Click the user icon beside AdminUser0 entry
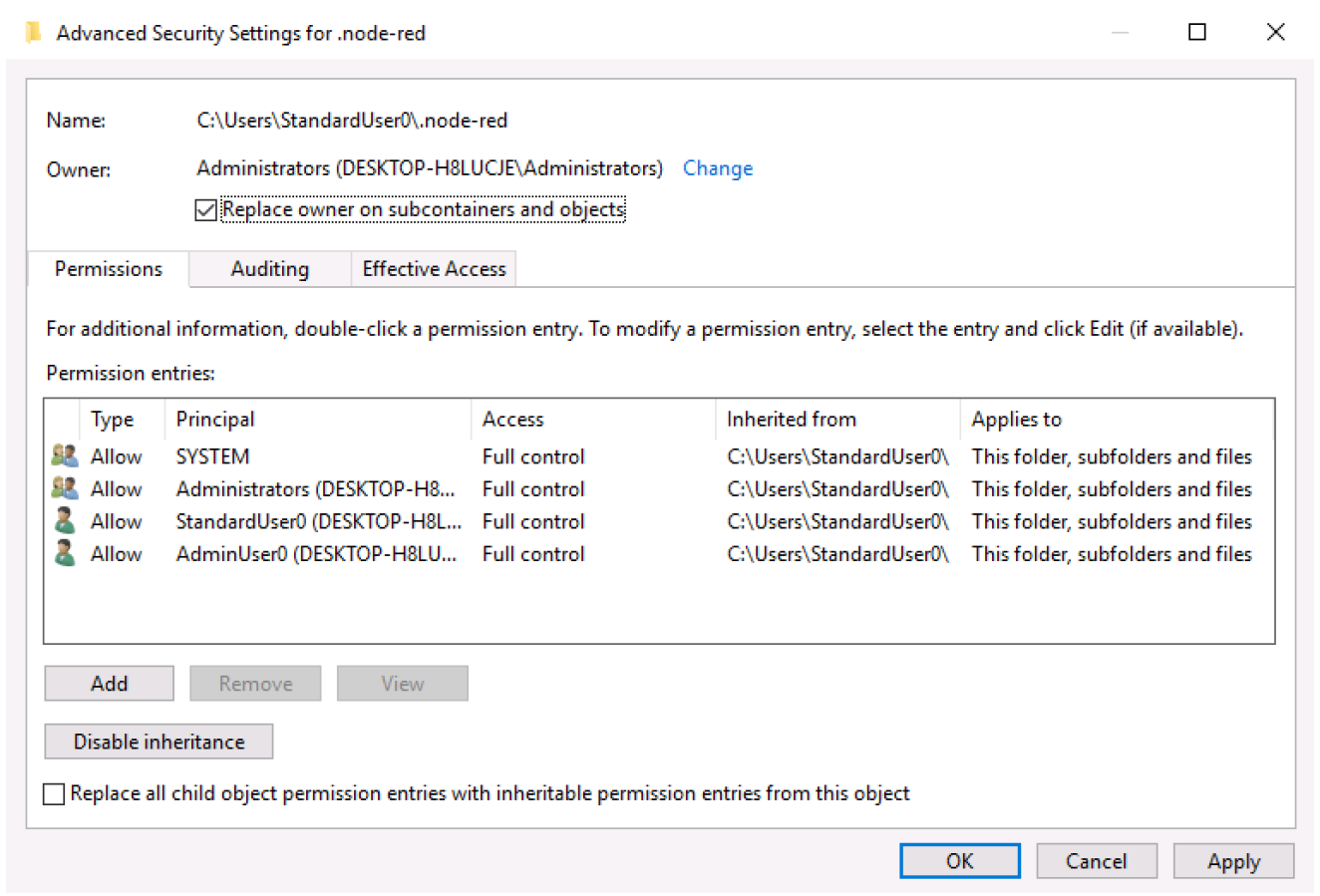This screenshot has height=896, width=1320. 65,554
